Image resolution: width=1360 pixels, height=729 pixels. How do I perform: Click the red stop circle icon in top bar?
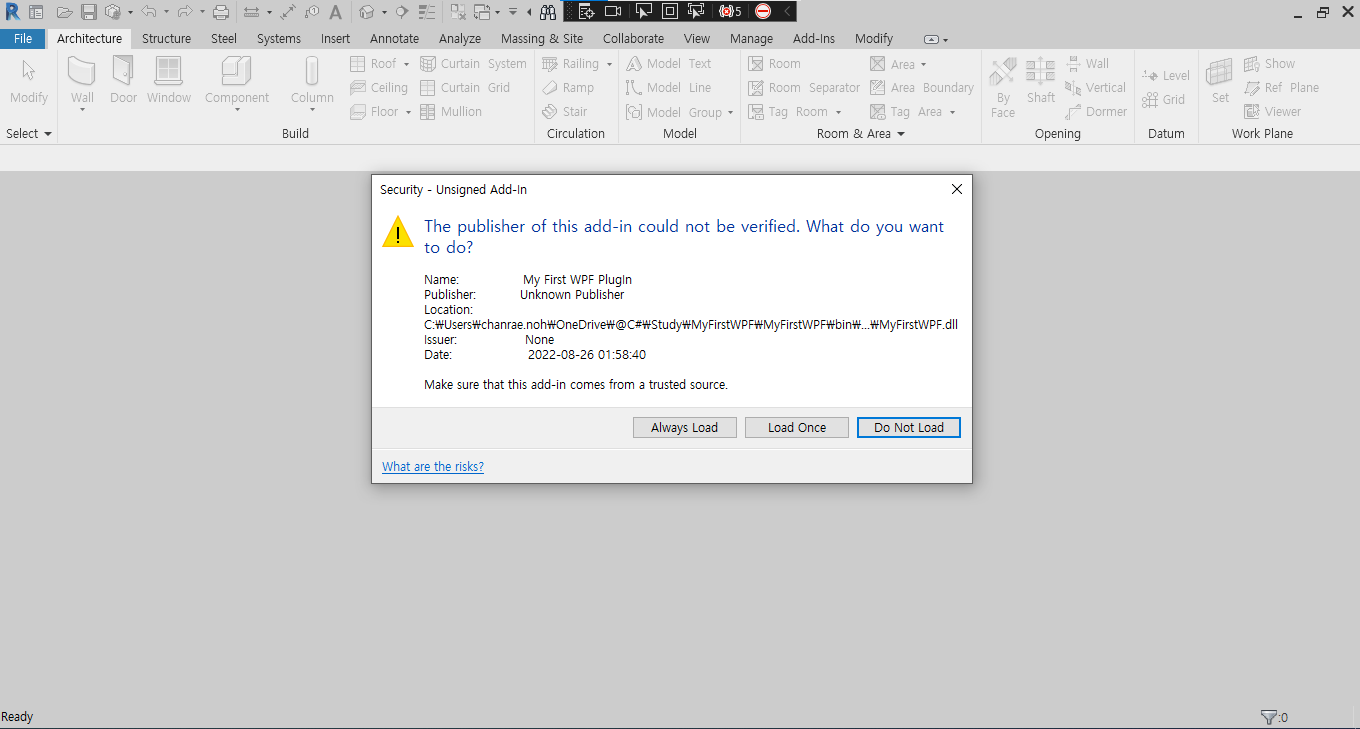(x=763, y=12)
